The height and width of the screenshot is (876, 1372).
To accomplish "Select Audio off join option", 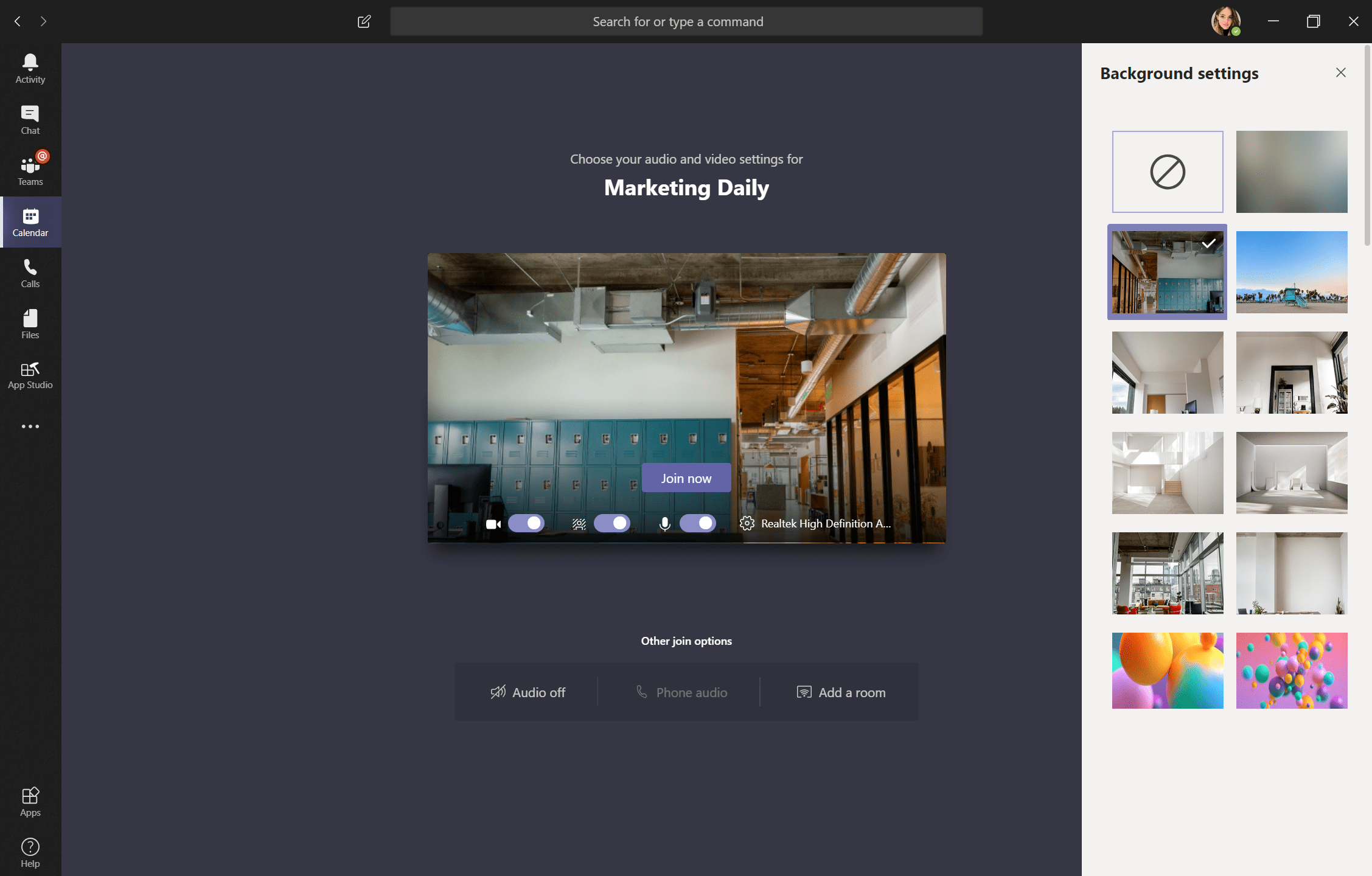I will (526, 691).
